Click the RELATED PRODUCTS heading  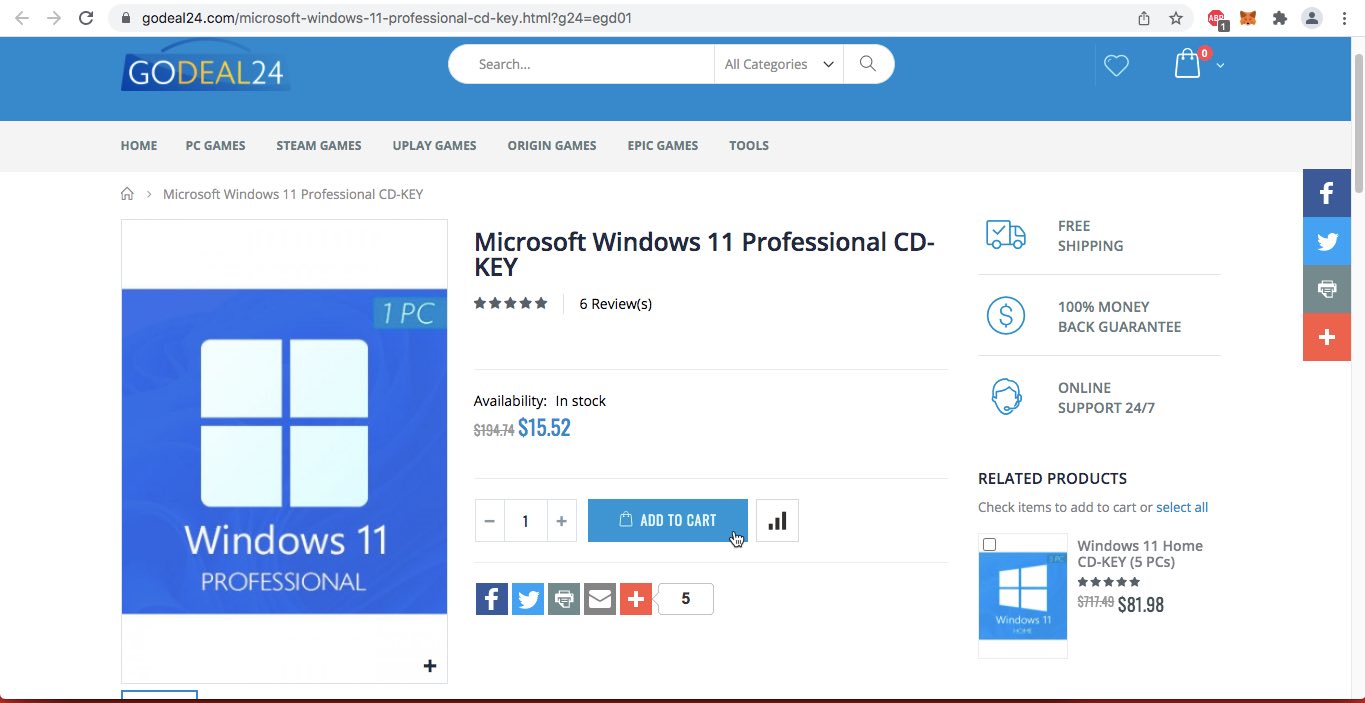pyautogui.click(x=1052, y=478)
